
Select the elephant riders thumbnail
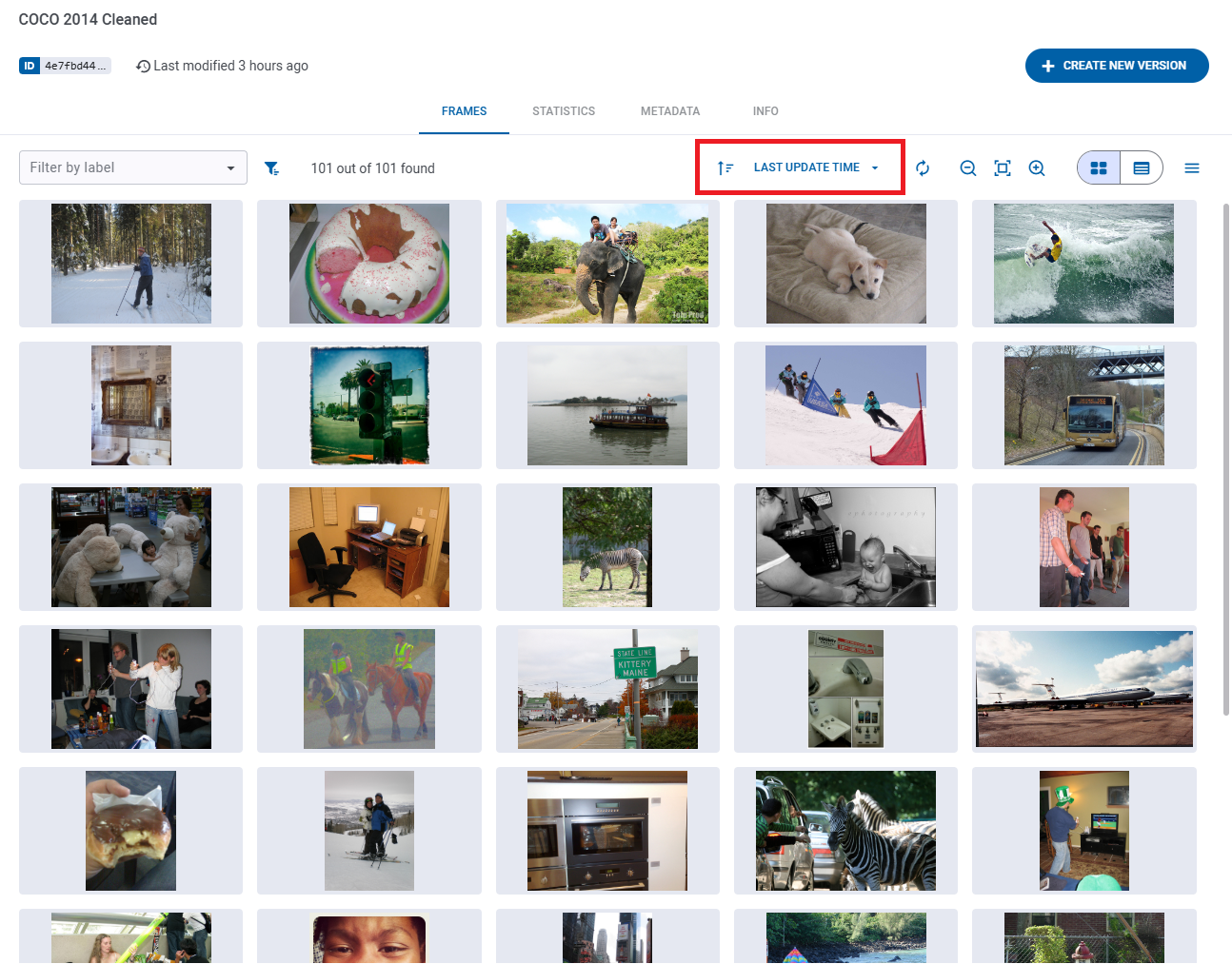coord(607,264)
